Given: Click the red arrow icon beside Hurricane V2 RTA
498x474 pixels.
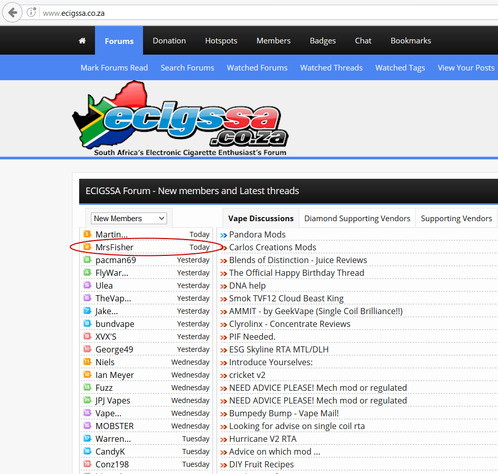Looking at the screenshot, I should tap(223, 439).
